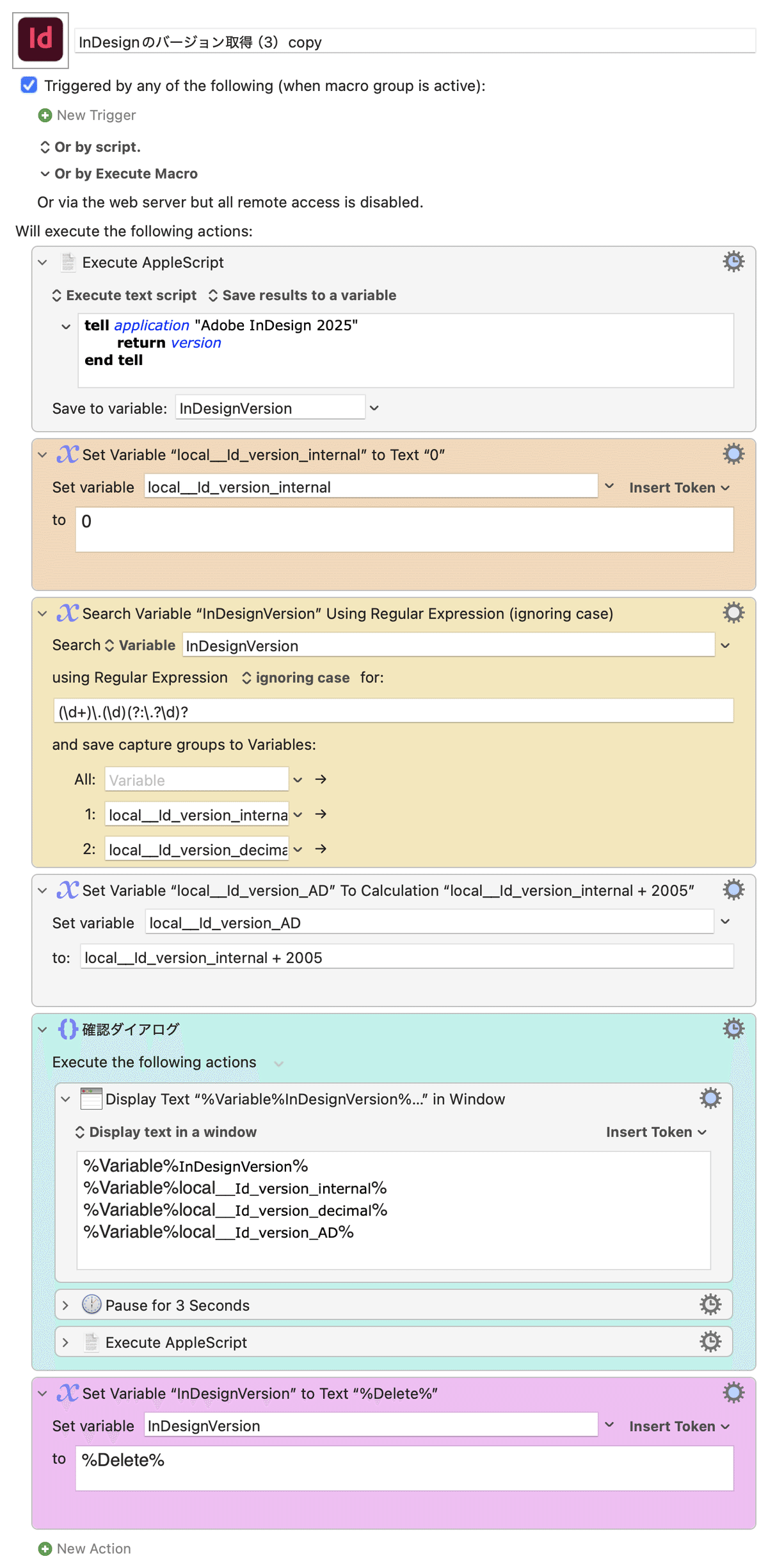Click variable icon of Search Variable action
Viewport: 768px width, 1568px height.
click(68, 613)
